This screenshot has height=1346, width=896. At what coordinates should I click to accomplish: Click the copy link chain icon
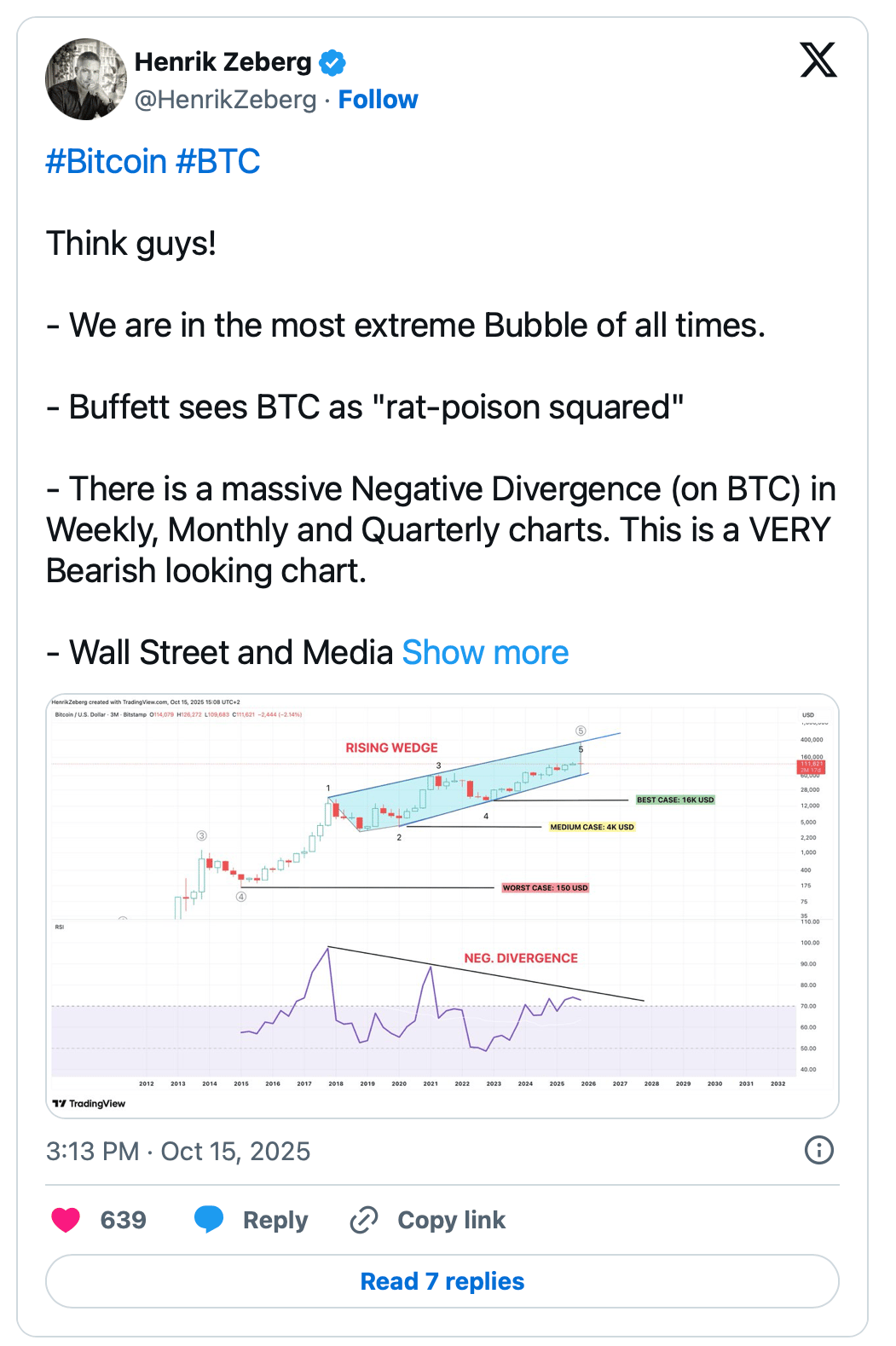[x=364, y=1220]
